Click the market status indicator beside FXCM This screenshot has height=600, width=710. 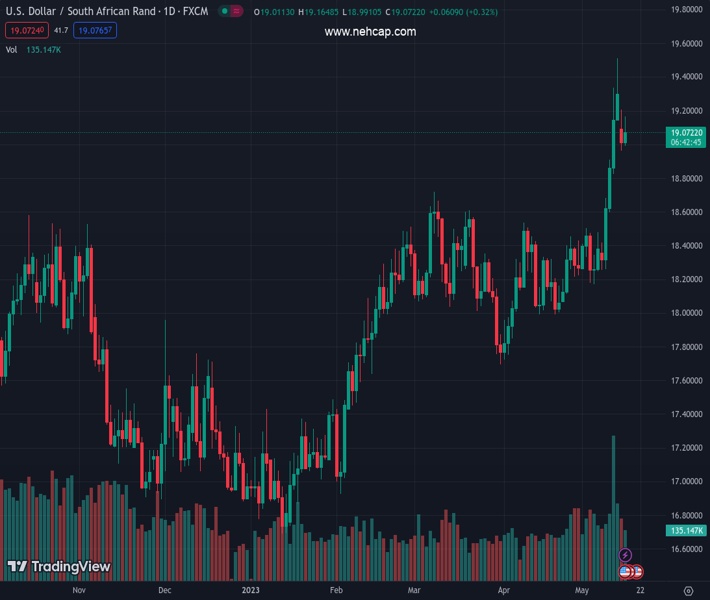[x=231, y=12]
